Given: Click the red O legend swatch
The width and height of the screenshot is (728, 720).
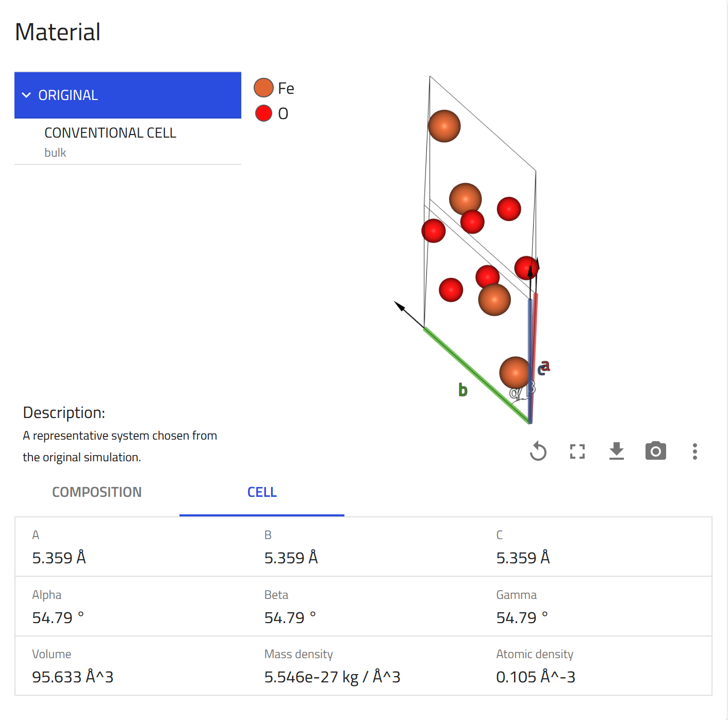Looking at the screenshot, I should (x=264, y=113).
